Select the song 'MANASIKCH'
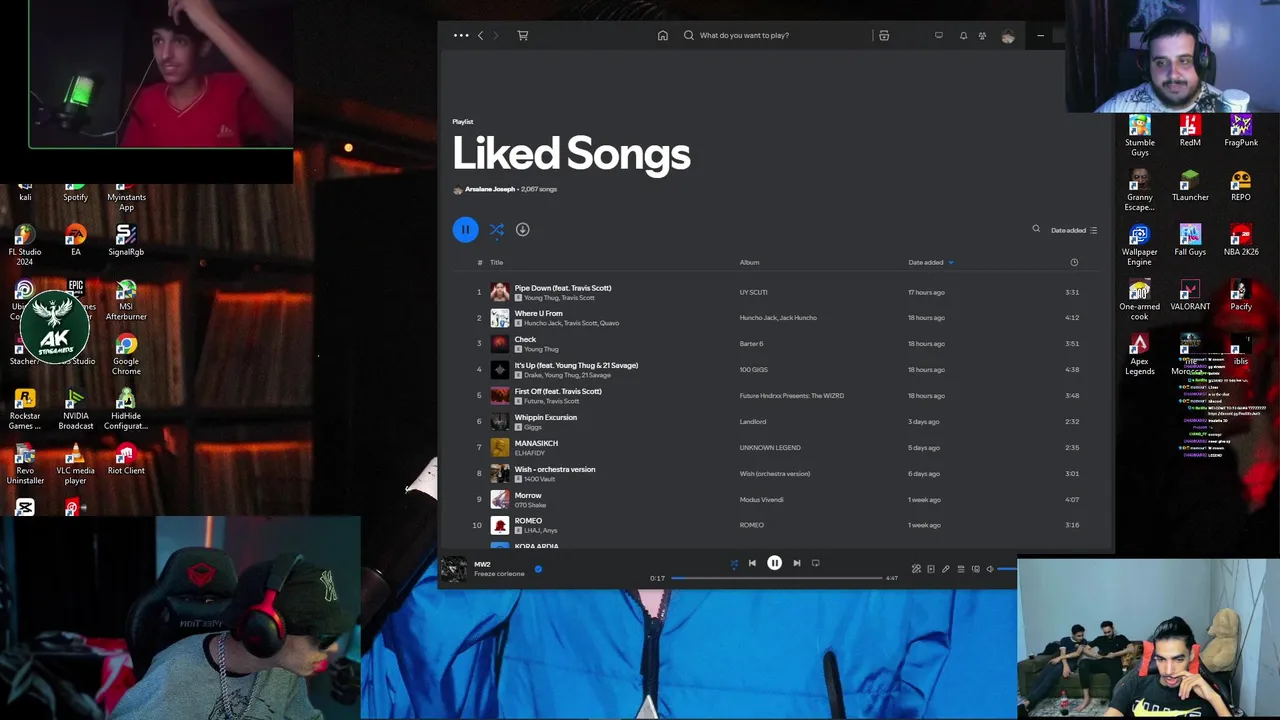This screenshot has height=720, width=1280. point(536,443)
